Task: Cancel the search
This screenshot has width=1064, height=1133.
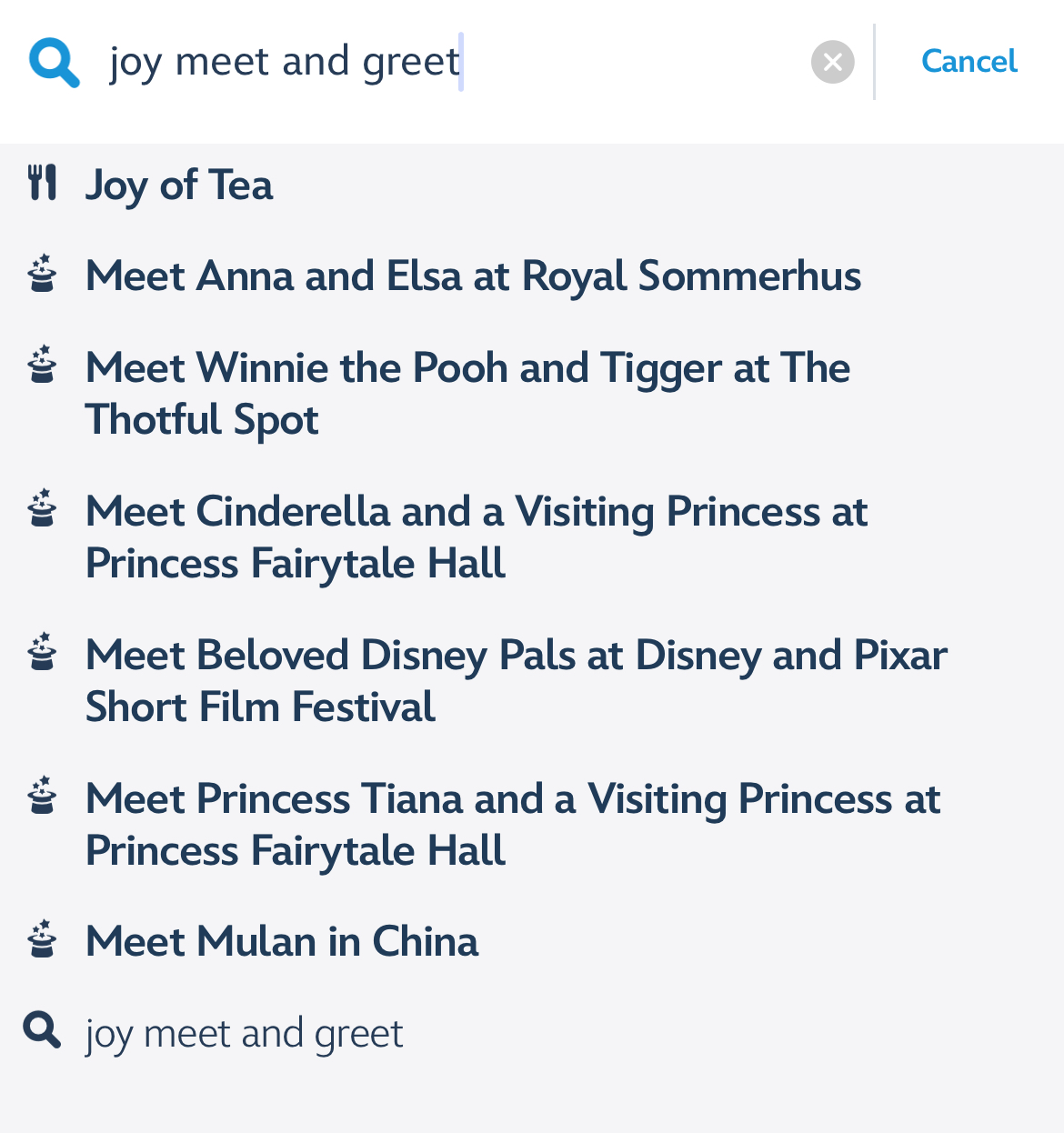Action: point(969,62)
